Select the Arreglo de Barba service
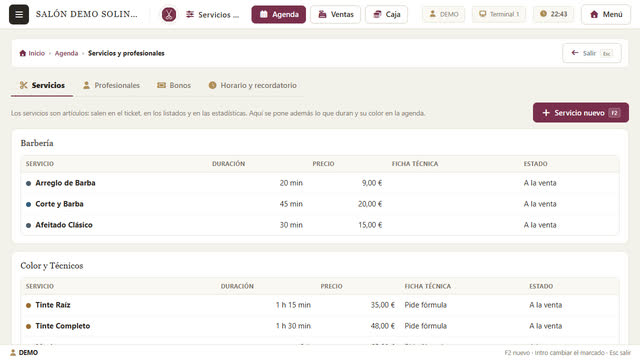This screenshot has height=360, width=640. pos(65,183)
